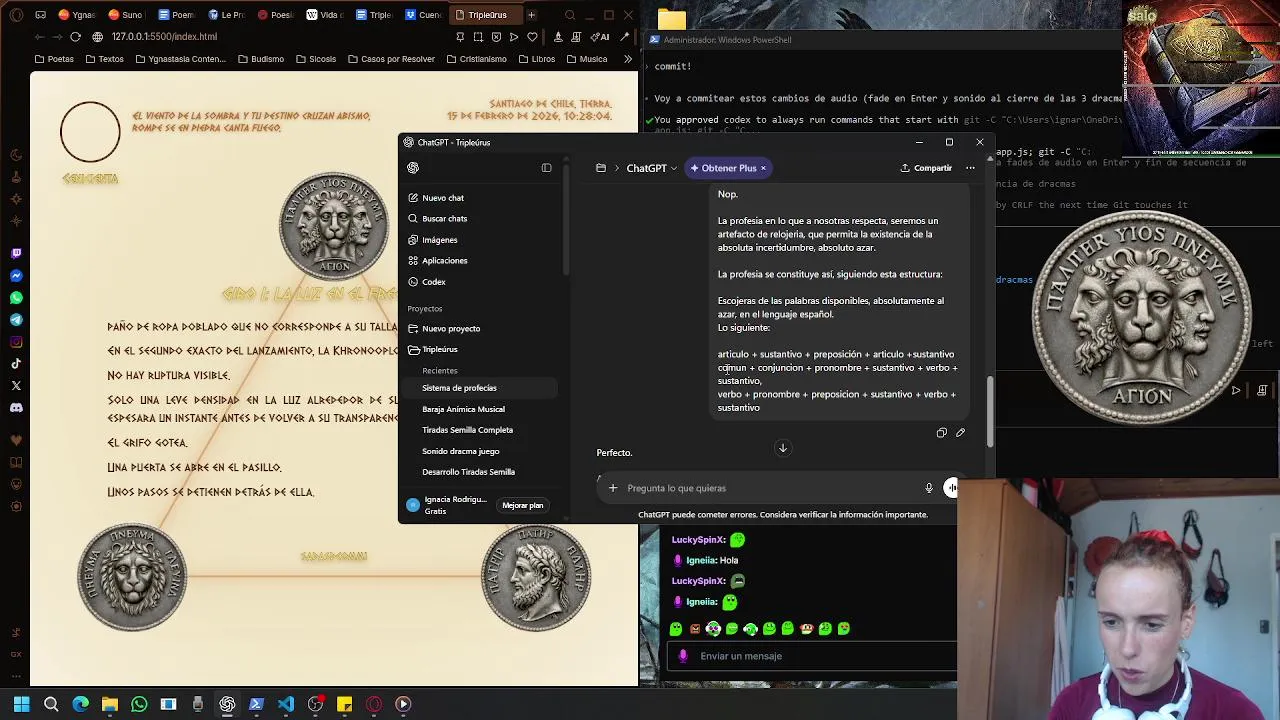Screen dimensions: 1280x720
Task: Open the ChatGPT model selector dropdown
Action: tap(651, 168)
